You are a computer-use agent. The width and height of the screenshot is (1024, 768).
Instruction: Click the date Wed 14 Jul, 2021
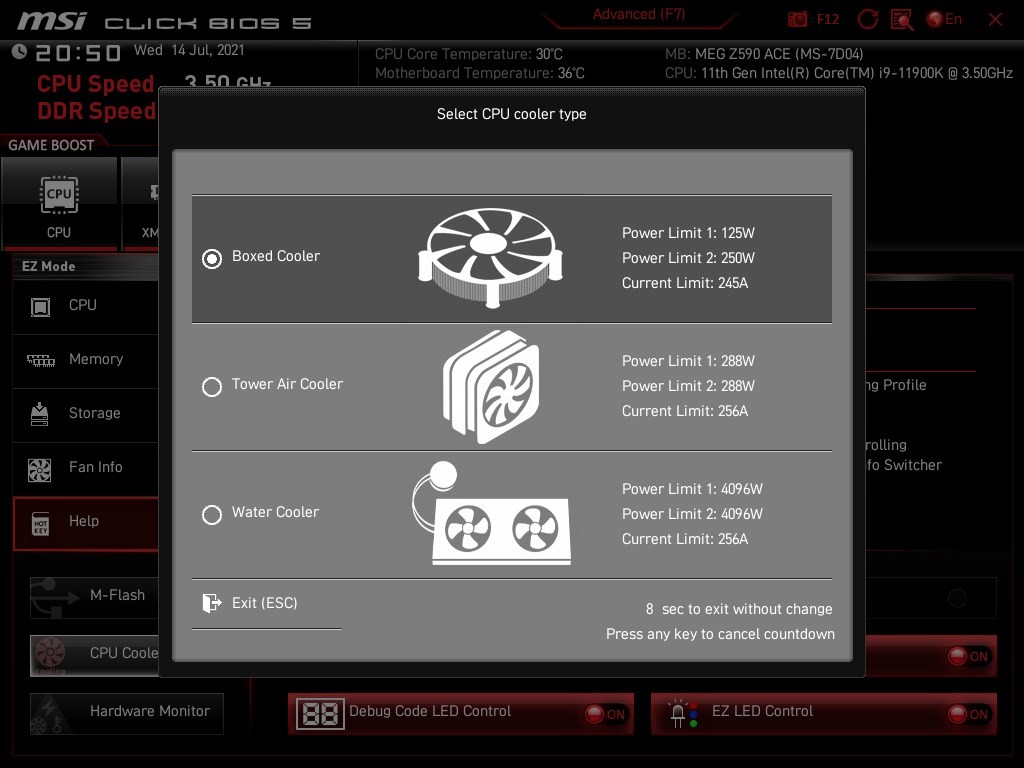click(189, 50)
